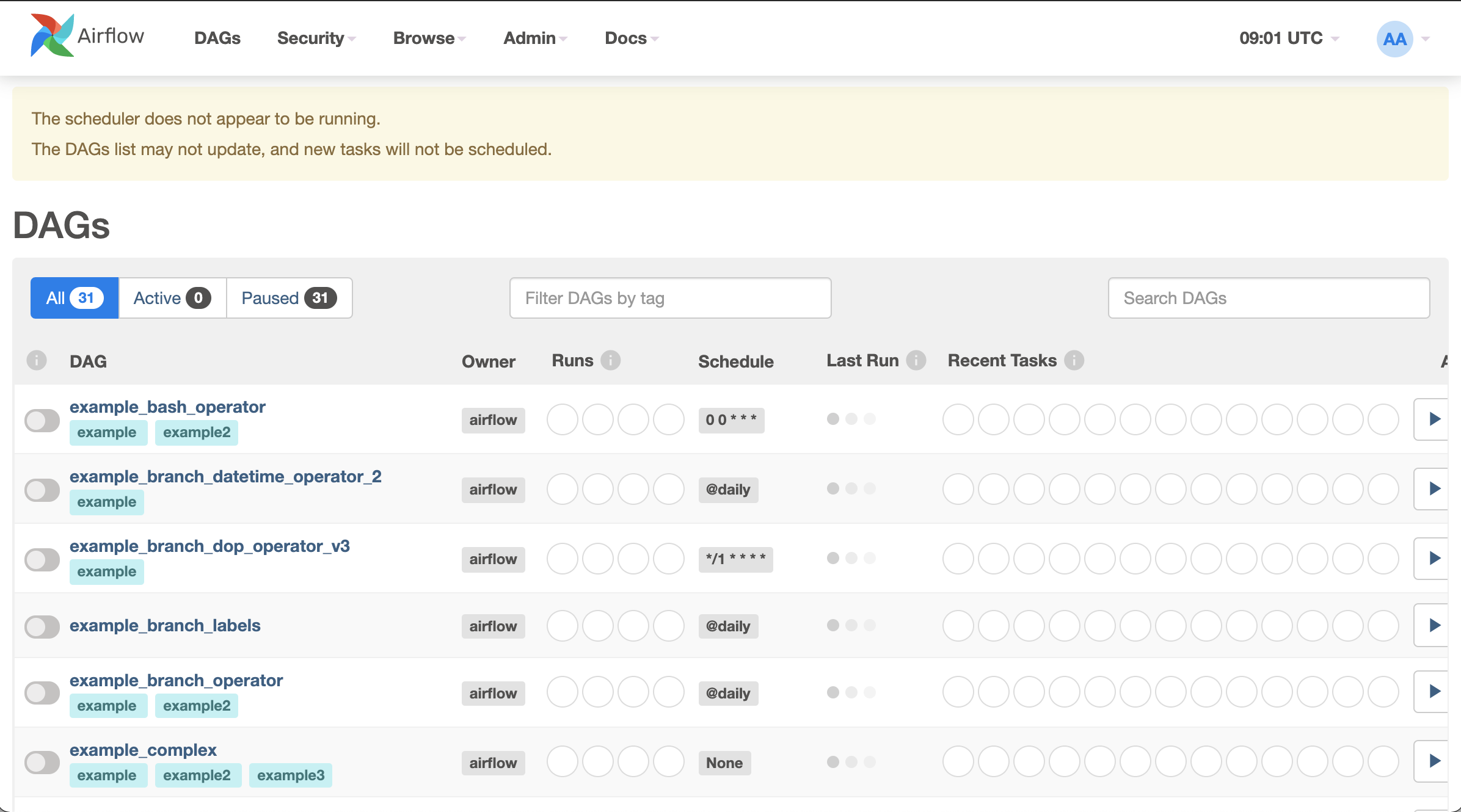Screen dimensions: 1461x812
Task: Click the play button for example_complex
Action: 1434,761
